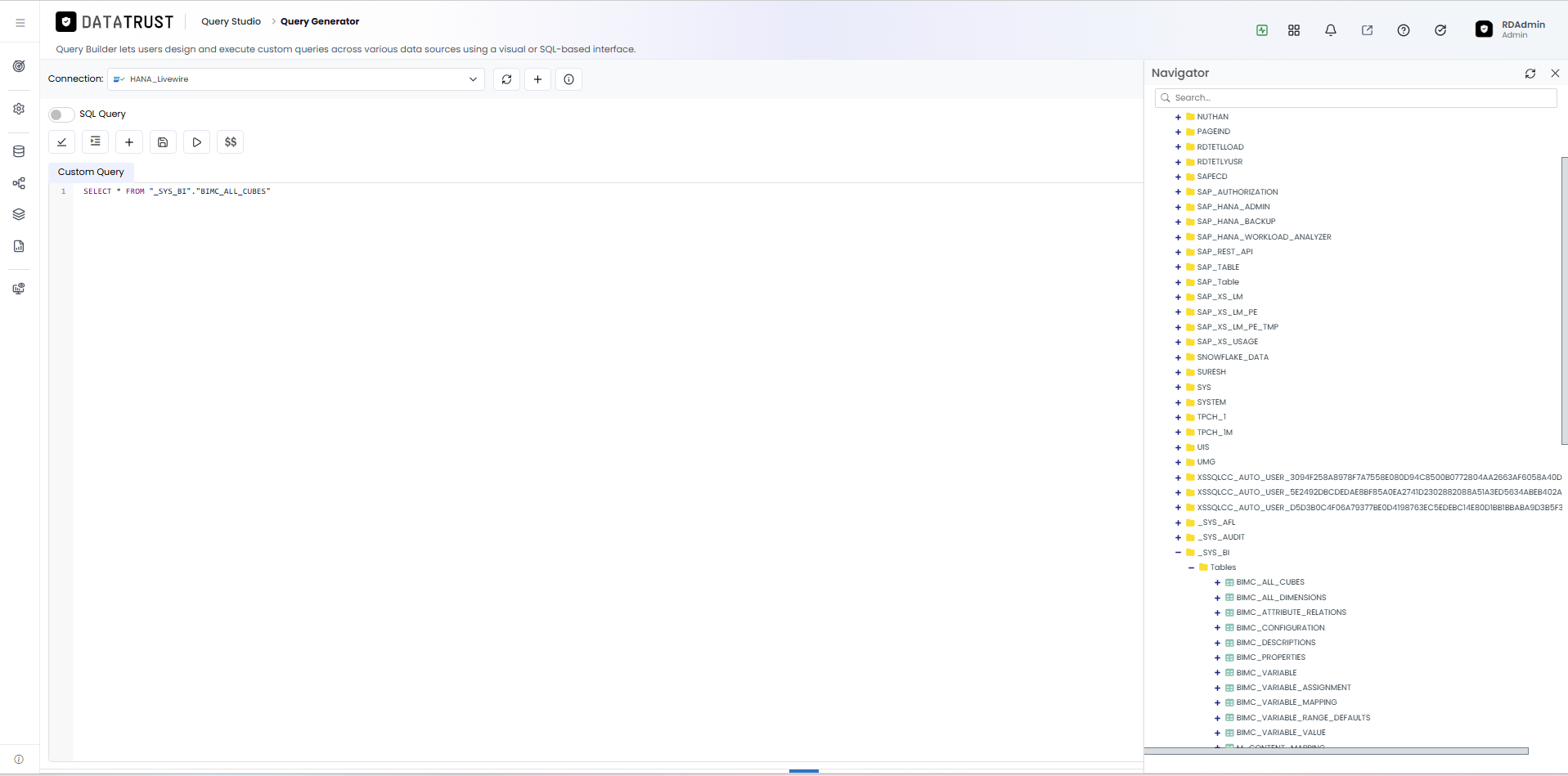Click the Navigator search field

[1355, 97]
